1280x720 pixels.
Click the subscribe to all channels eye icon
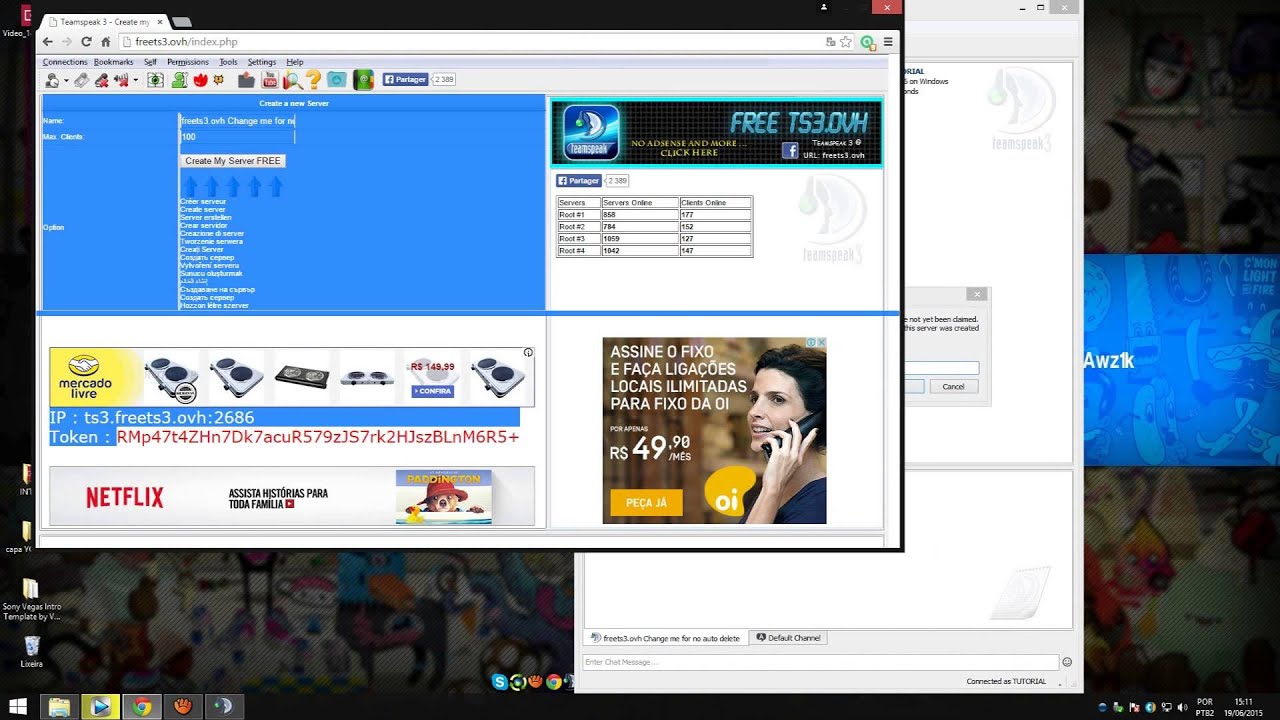(x=155, y=80)
